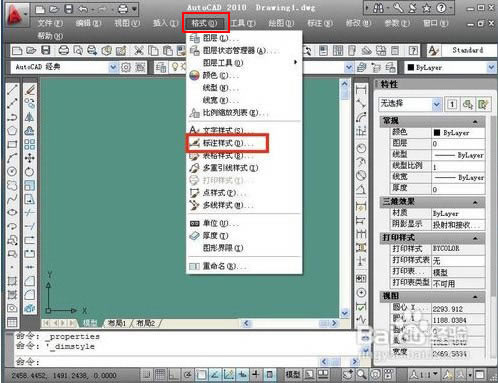The height and width of the screenshot is (383, 498).
Task: Click the help question mark toolbar icon
Action: [x=413, y=51]
